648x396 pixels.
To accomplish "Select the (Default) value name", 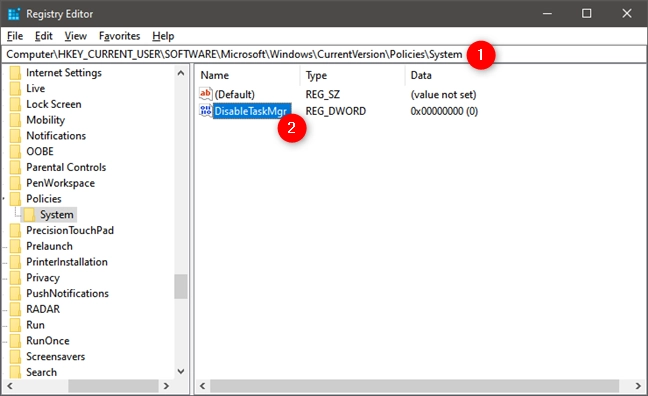I will tap(234, 95).
